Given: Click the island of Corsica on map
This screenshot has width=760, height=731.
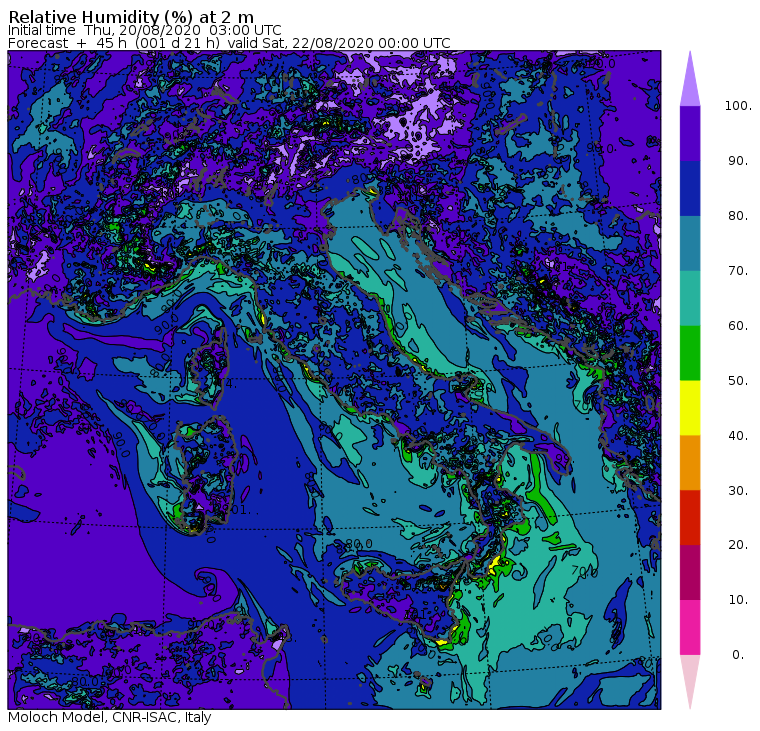Looking at the screenshot, I should click(x=210, y=368).
